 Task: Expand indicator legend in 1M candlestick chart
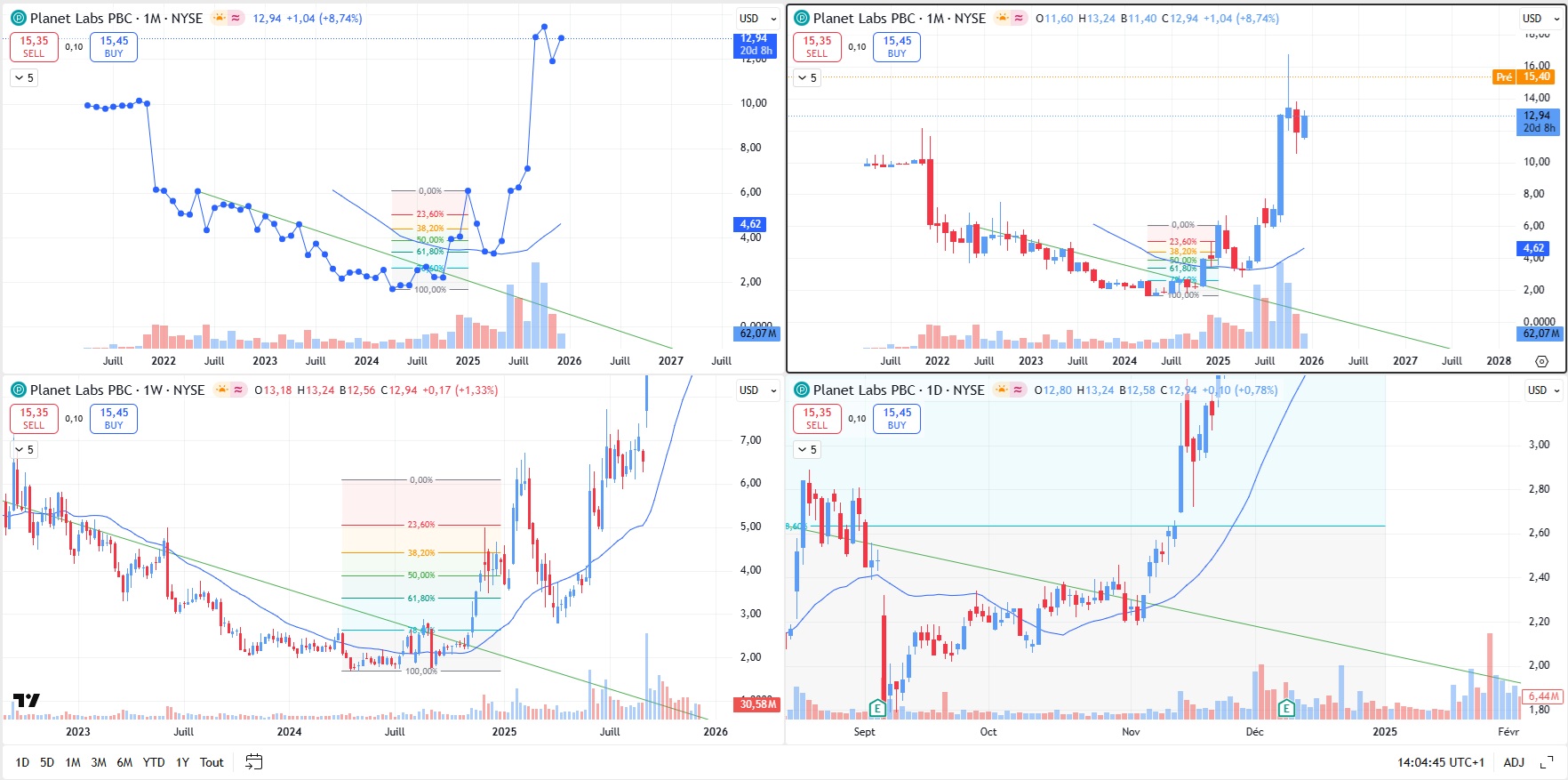(807, 78)
